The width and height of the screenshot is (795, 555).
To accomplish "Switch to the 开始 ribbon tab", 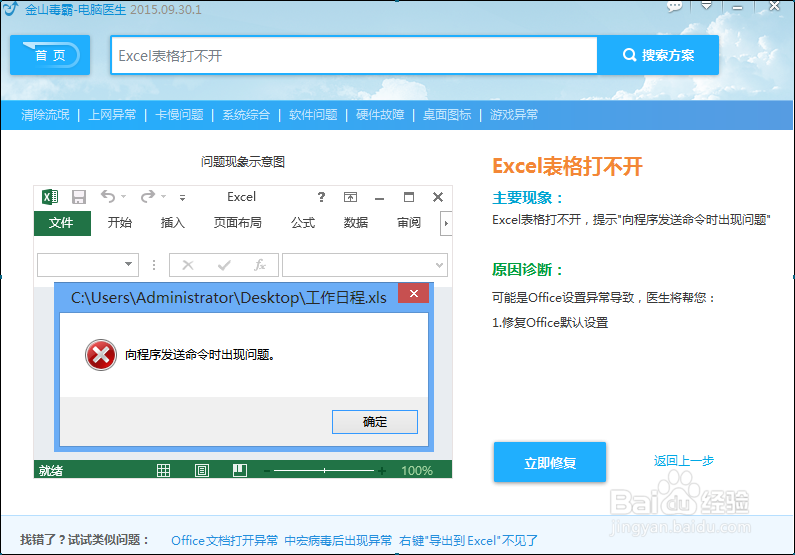I will click(x=120, y=223).
